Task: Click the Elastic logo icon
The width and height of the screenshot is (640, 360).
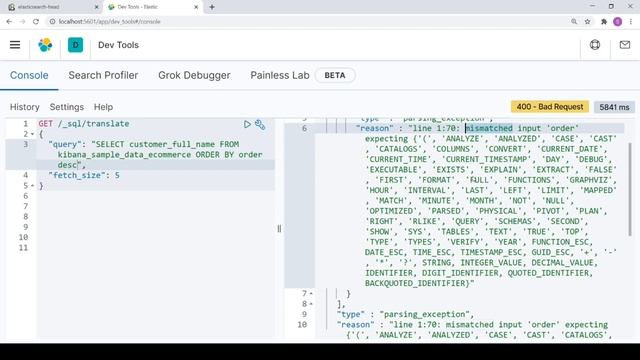Action: point(45,45)
